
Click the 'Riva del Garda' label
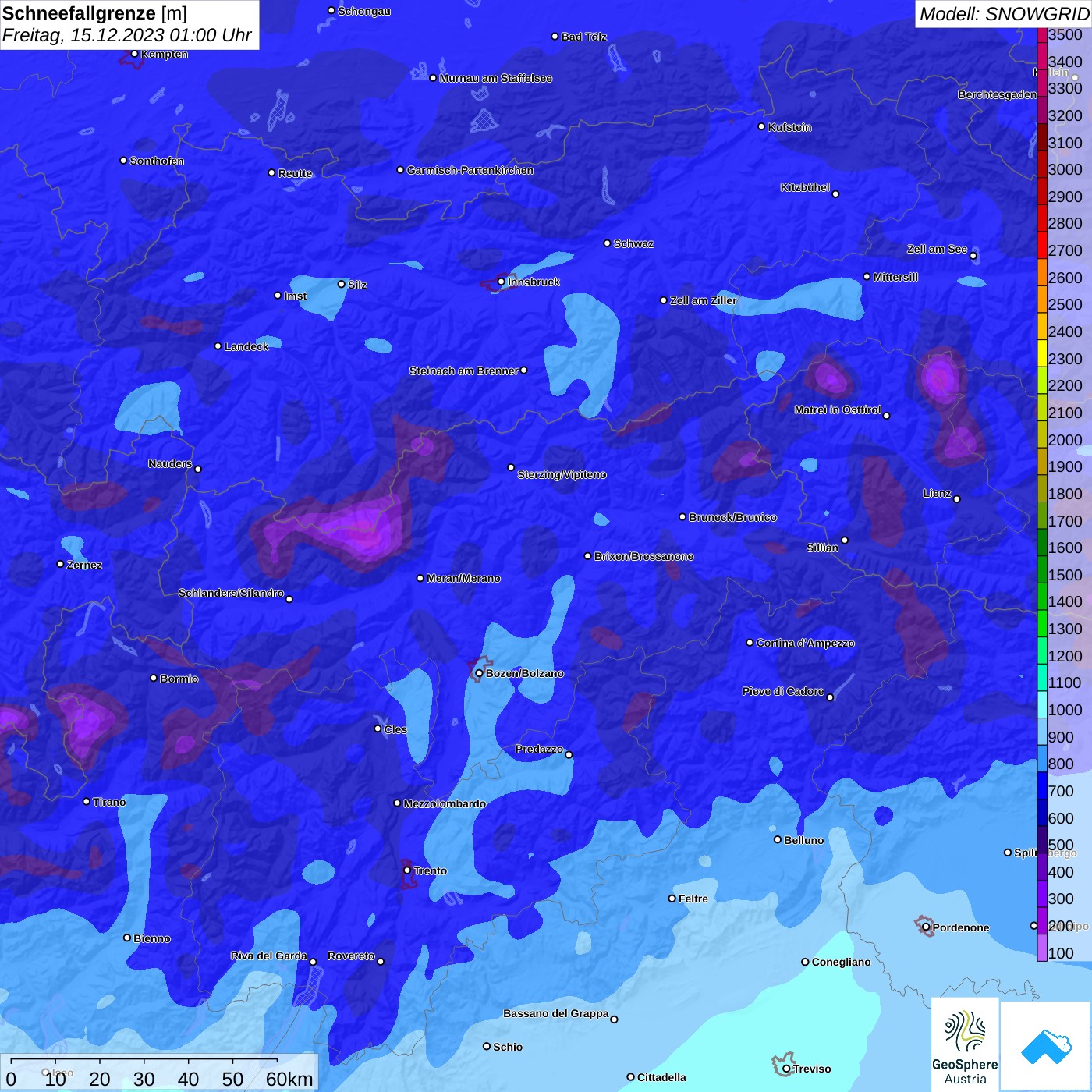pos(269,955)
